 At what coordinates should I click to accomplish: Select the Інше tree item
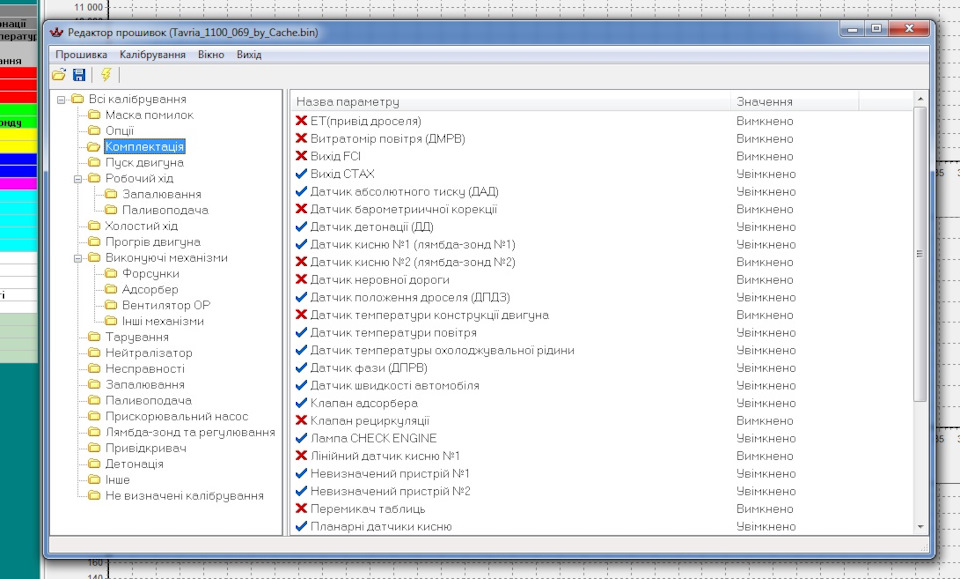(x=118, y=480)
